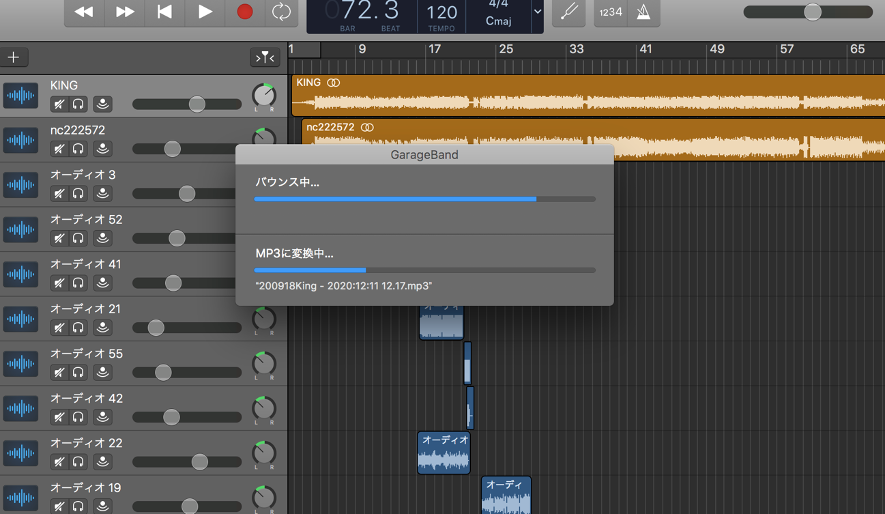This screenshot has height=514, width=885.
Task: Select the オーディオ 19 track blue region
Action: (x=506, y=495)
